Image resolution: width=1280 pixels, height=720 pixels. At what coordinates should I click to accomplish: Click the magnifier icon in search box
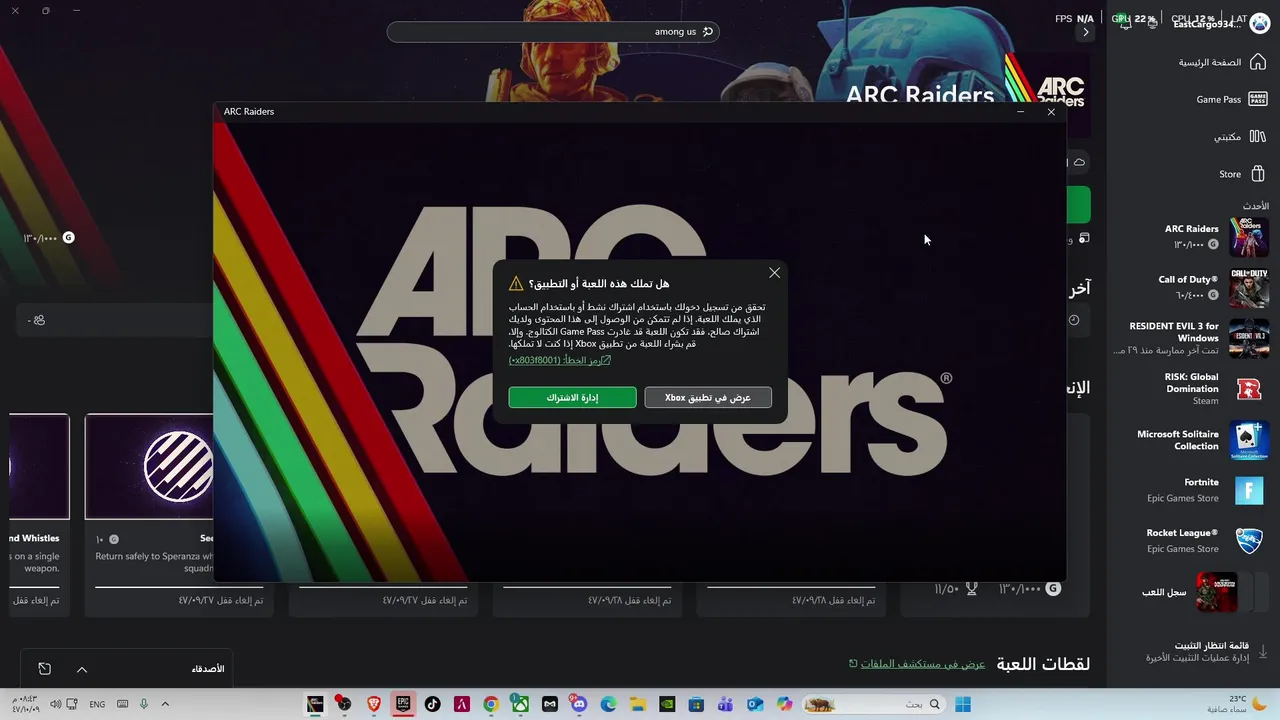tap(708, 32)
